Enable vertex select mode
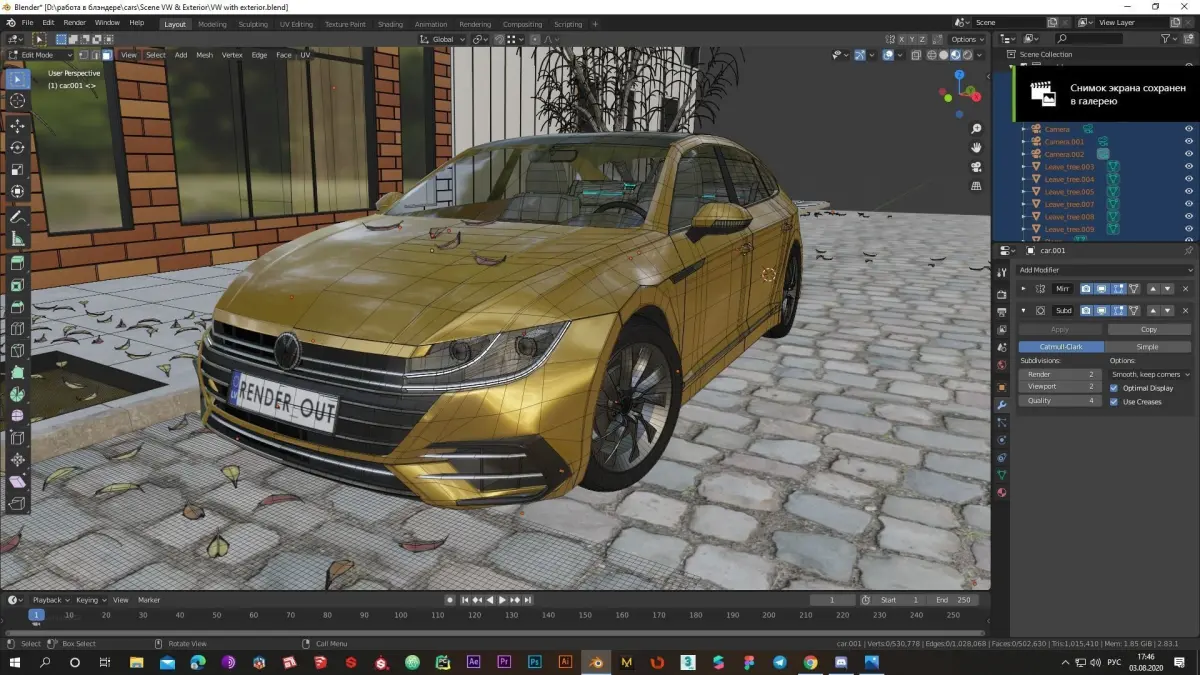Image resolution: width=1200 pixels, height=675 pixels. tap(83, 55)
